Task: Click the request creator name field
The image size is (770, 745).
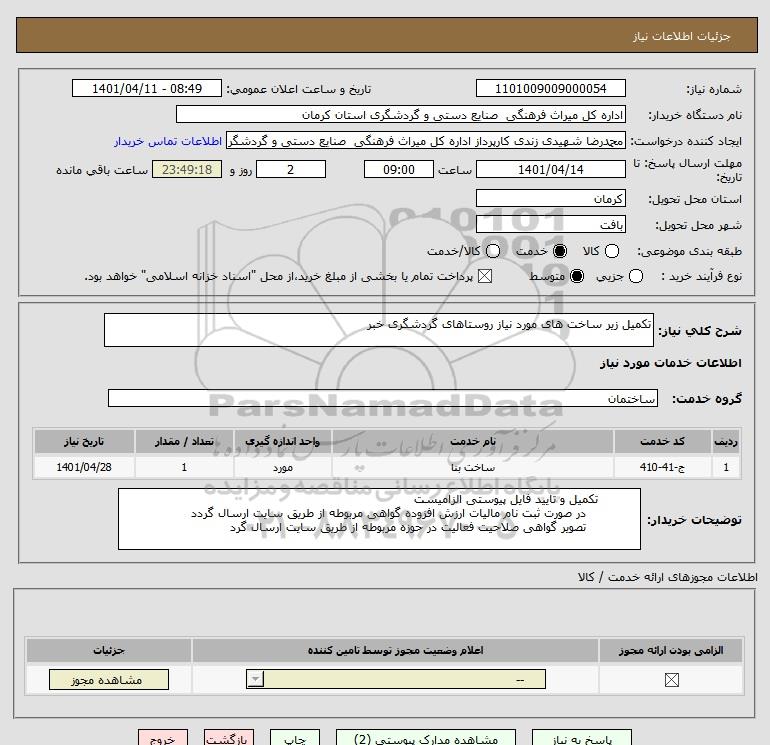Action: pyautogui.click(x=426, y=140)
